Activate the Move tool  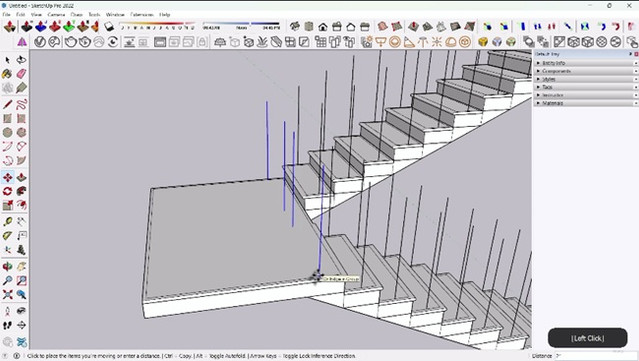tap(7, 177)
